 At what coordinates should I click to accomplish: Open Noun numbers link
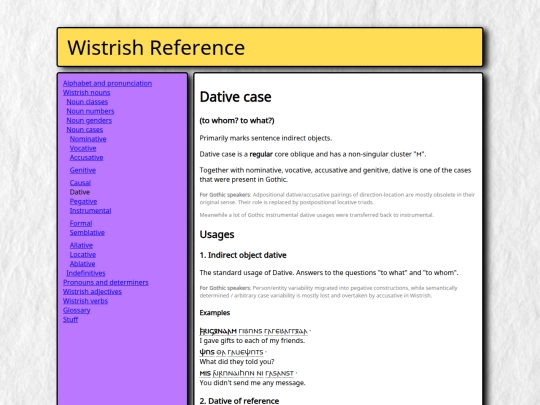(x=90, y=111)
